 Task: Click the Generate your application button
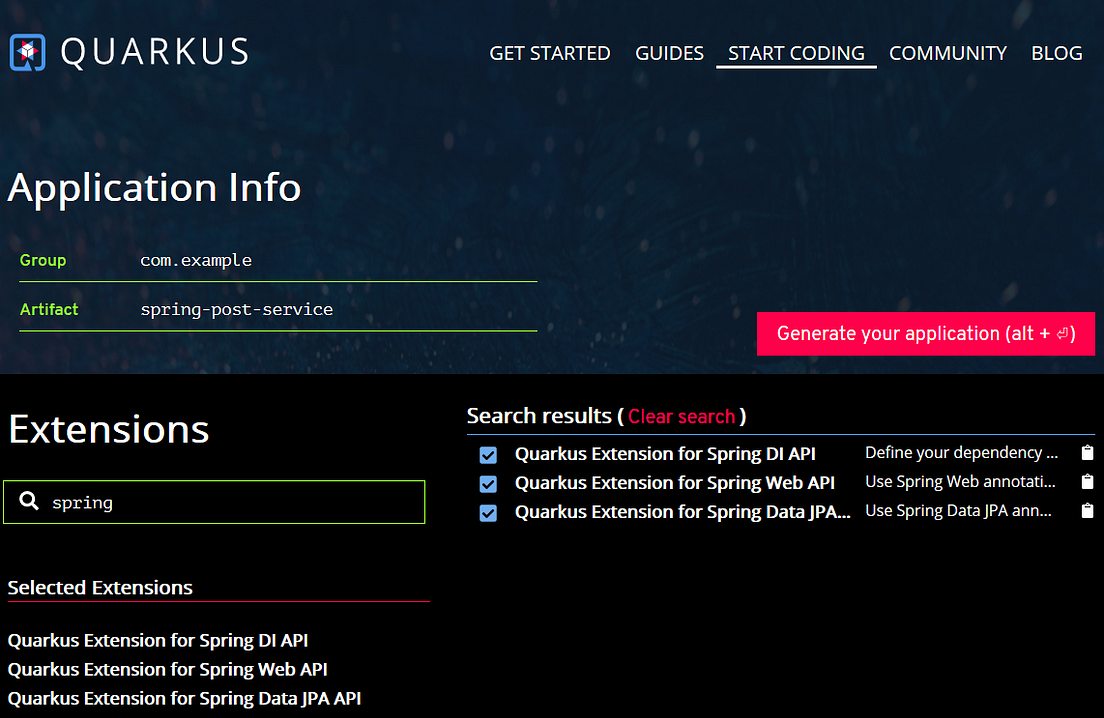click(925, 333)
